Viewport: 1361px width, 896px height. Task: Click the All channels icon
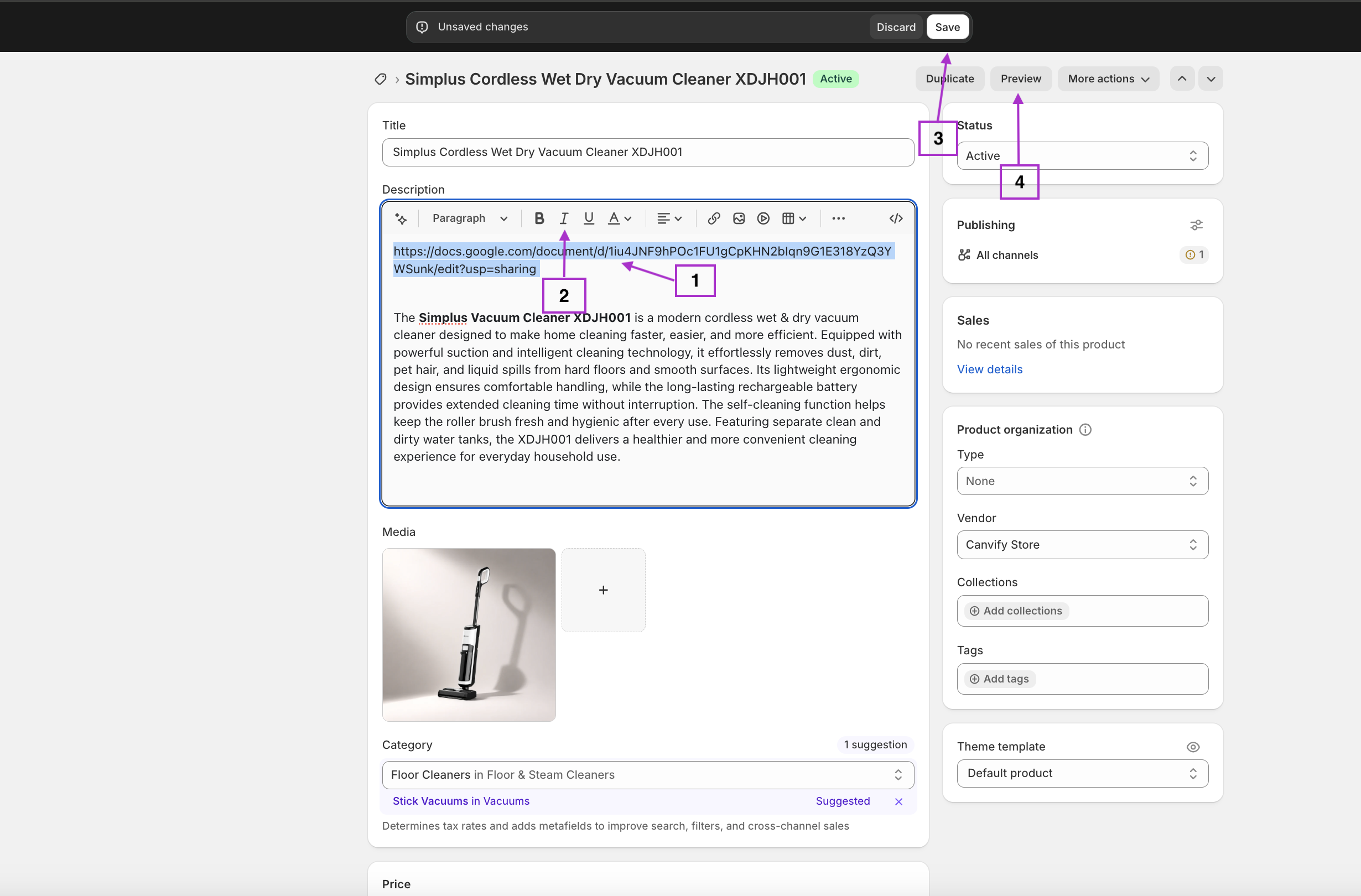pos(964,255)
